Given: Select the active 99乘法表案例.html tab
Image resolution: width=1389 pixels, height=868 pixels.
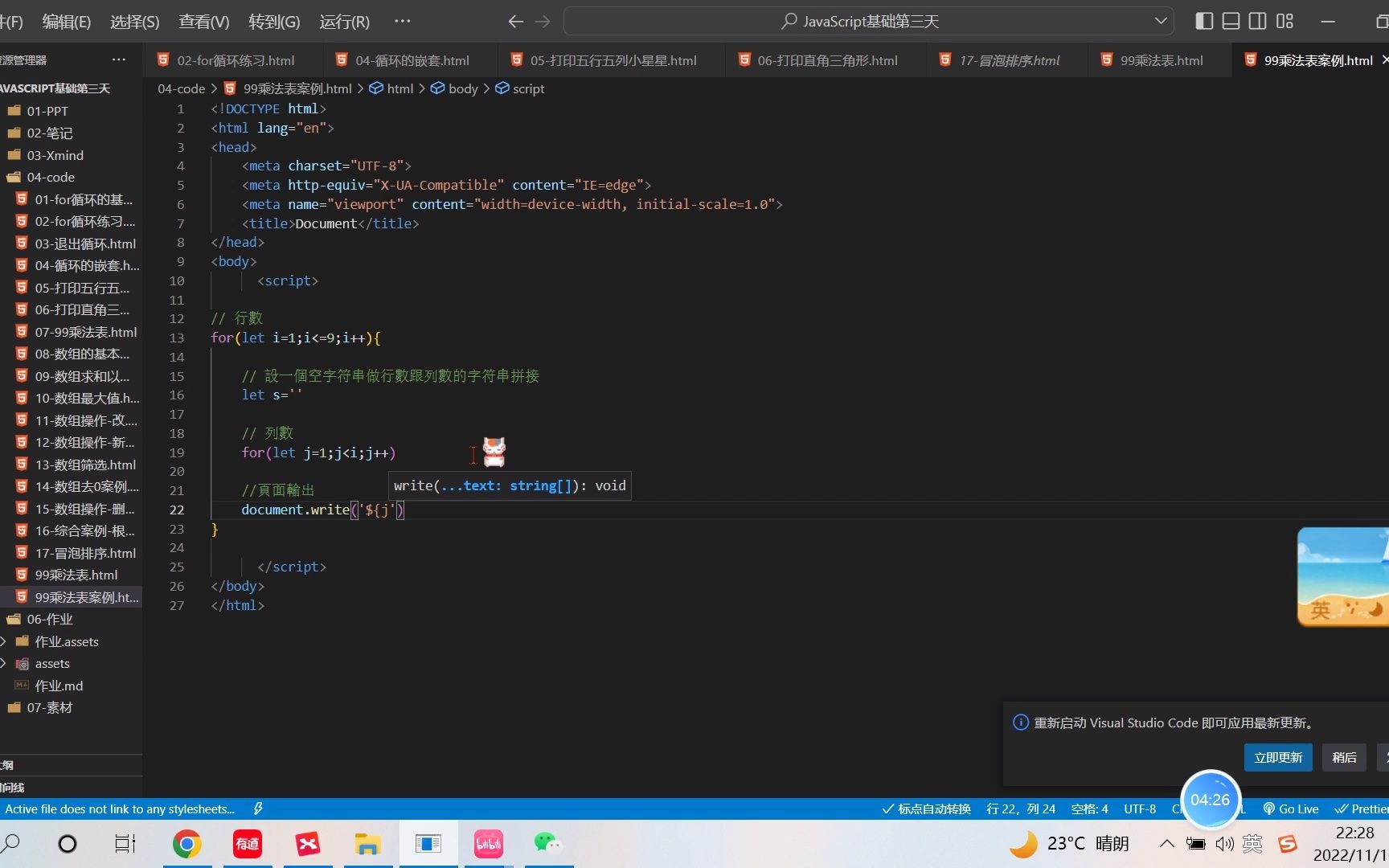Looking at the screenshot, I should click(x=1309, y=60).
